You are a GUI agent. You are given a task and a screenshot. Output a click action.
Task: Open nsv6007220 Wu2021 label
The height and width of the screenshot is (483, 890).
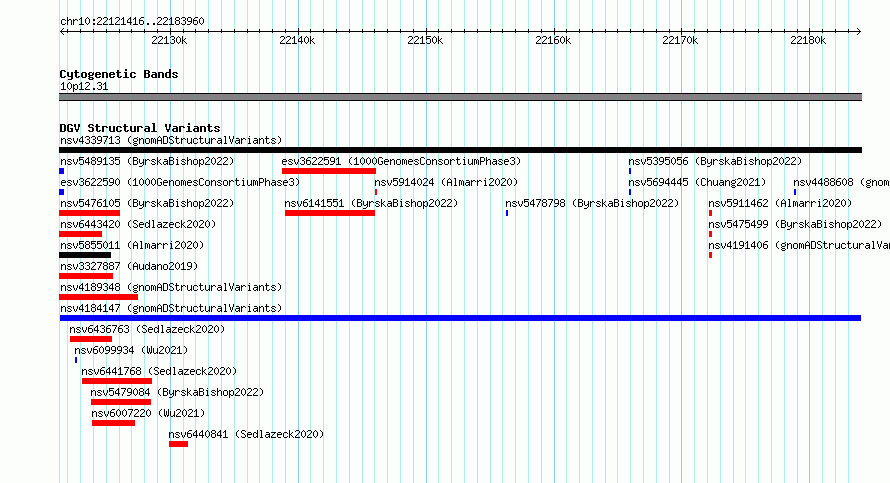148,413
